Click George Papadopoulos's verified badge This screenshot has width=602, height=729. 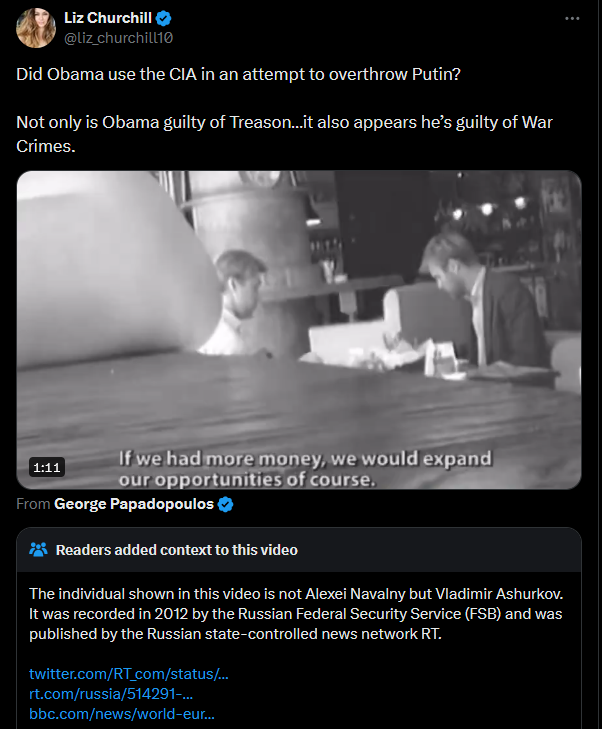tap(225, 504)
